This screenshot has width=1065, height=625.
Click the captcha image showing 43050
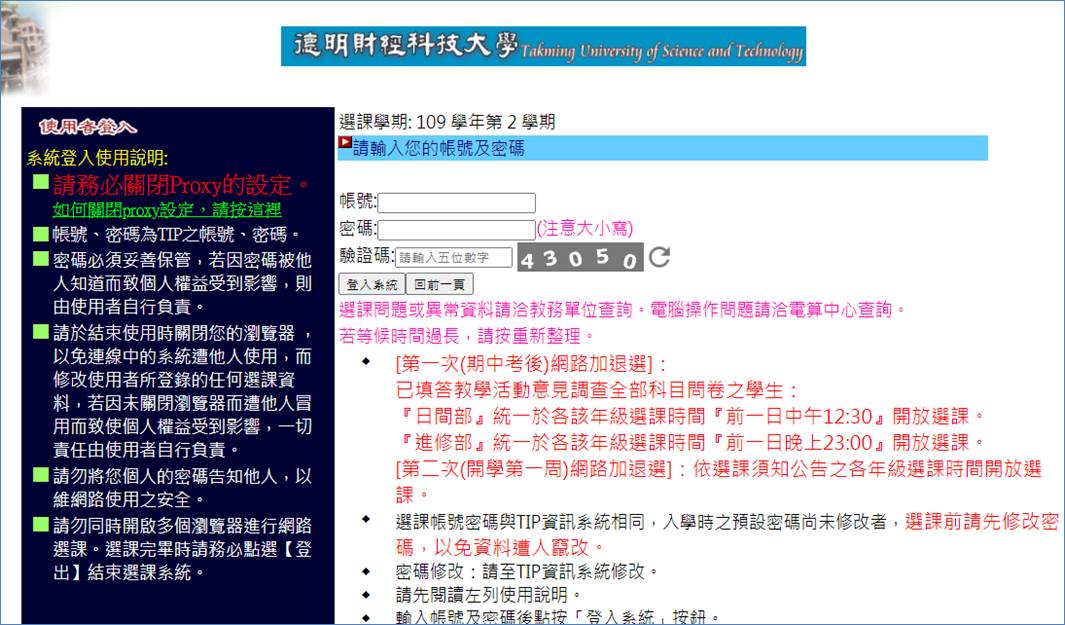click(580, 257)
